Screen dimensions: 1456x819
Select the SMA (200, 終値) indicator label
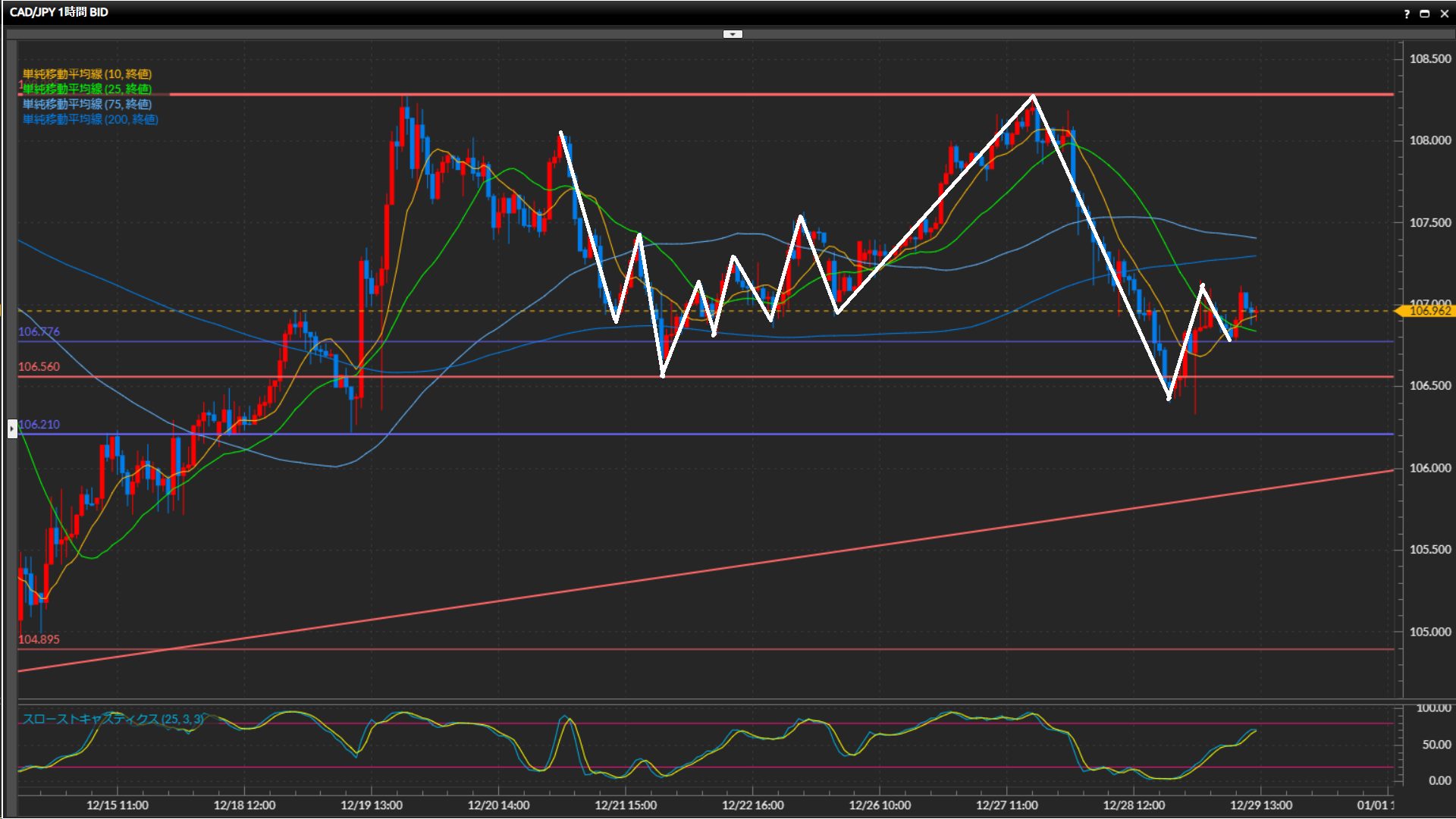tap(90, 119)
